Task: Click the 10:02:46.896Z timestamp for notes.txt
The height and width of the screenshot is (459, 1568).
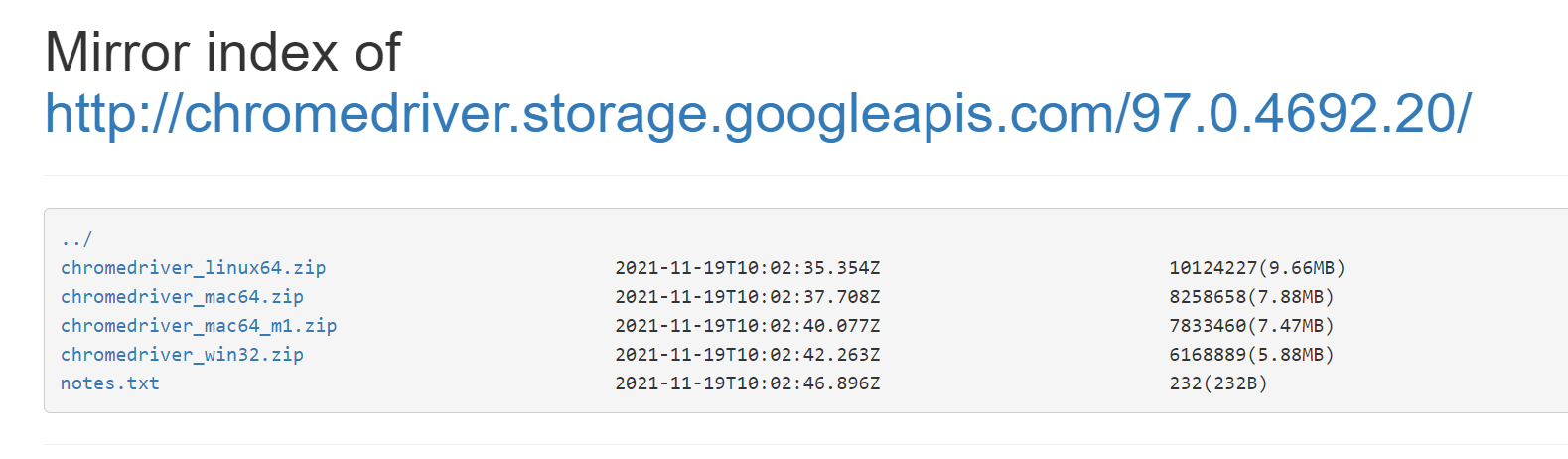Action: click(x=748, y=383)
